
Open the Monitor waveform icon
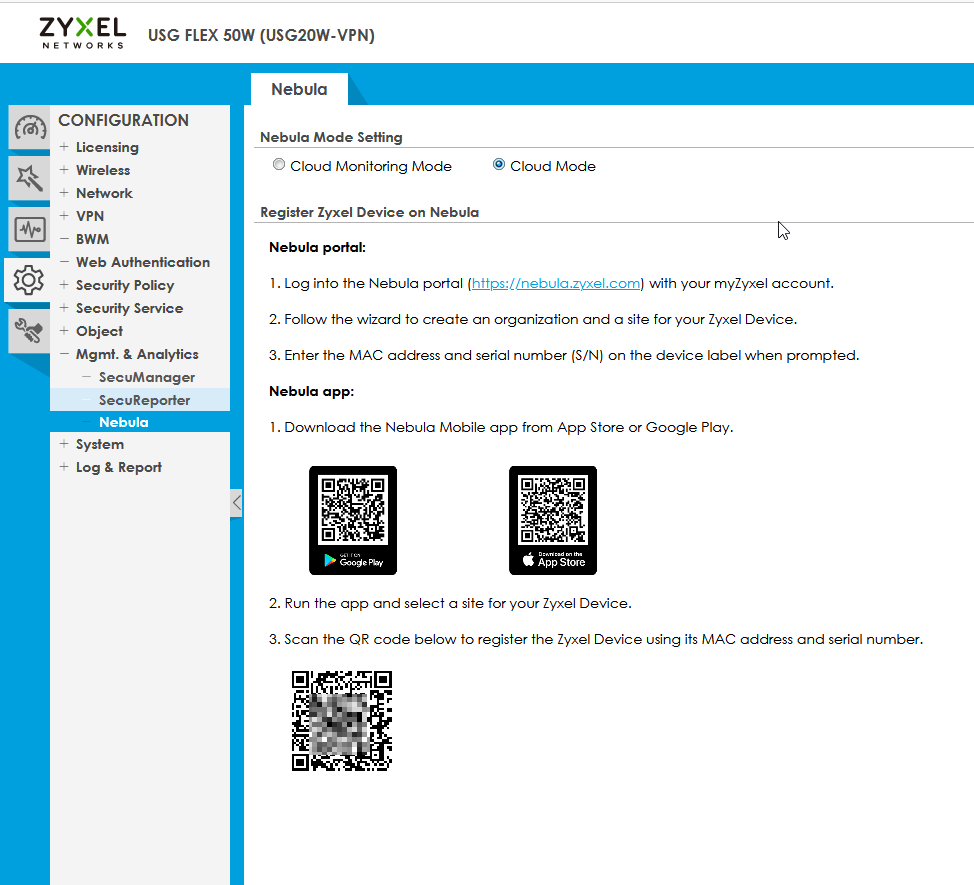pyautogui.click(x=29, y=231)
